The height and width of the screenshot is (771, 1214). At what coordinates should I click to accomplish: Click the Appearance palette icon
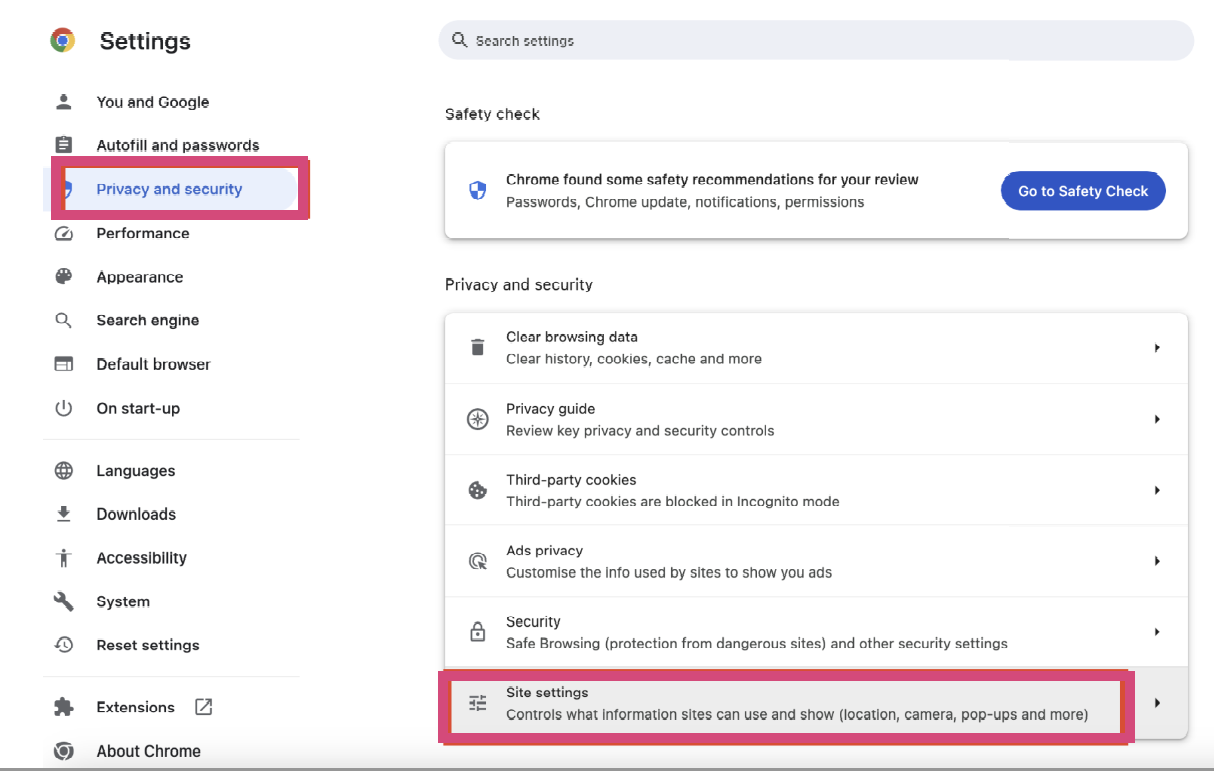pyautogui.click(x=64, y=277)
